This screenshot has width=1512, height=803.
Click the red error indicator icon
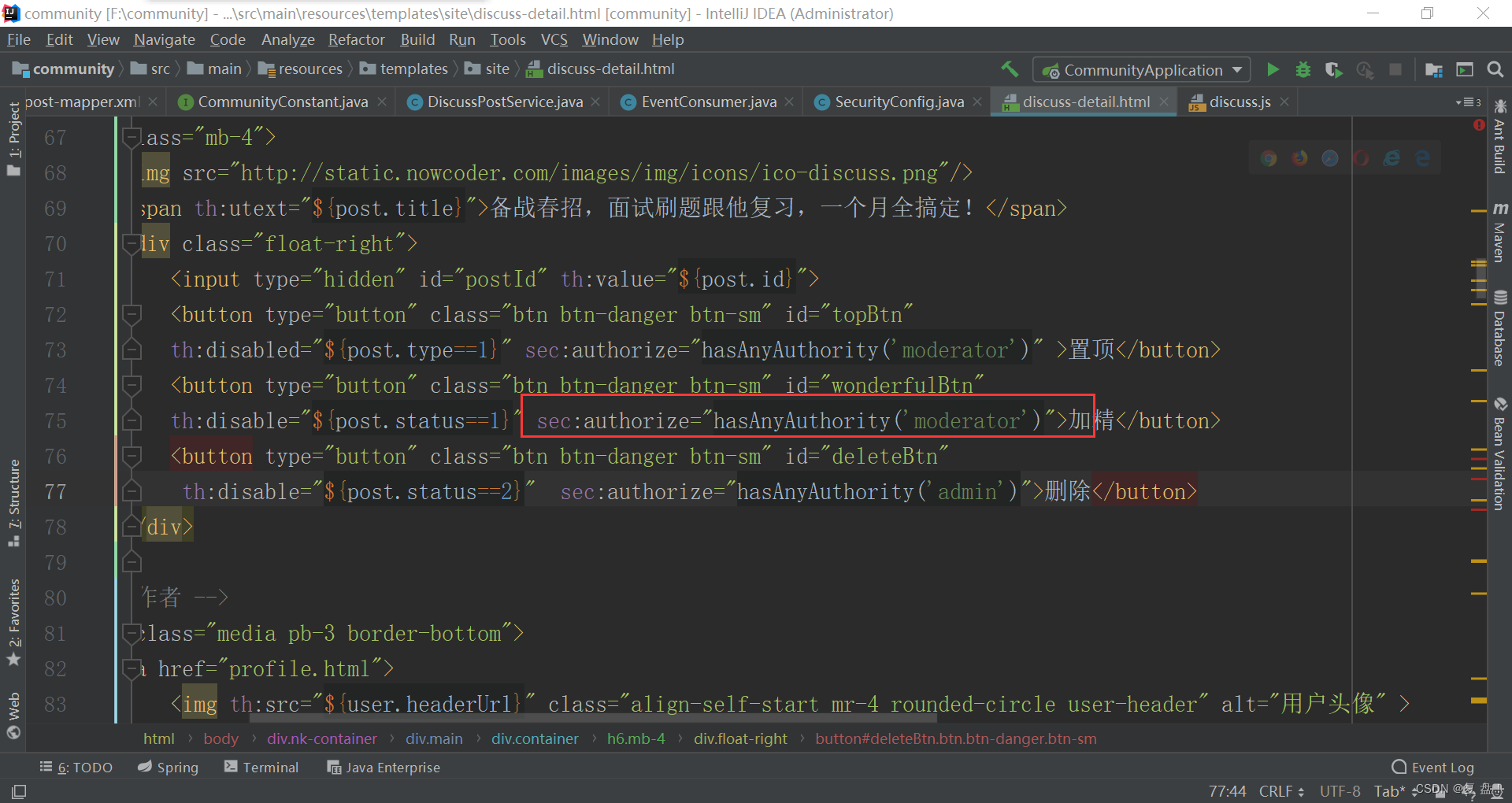[1479, 126]
